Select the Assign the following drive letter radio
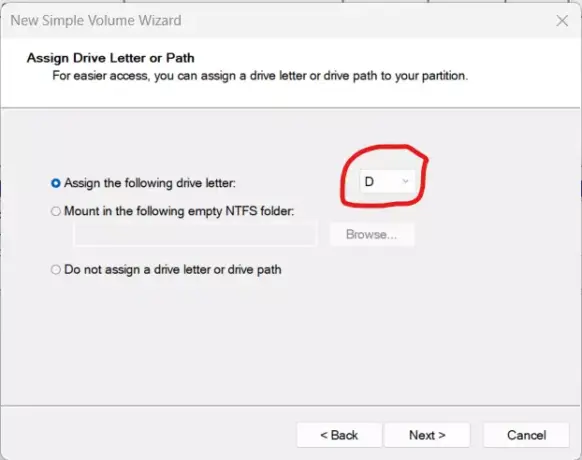 pyautogui.click(x=56, y=183)
